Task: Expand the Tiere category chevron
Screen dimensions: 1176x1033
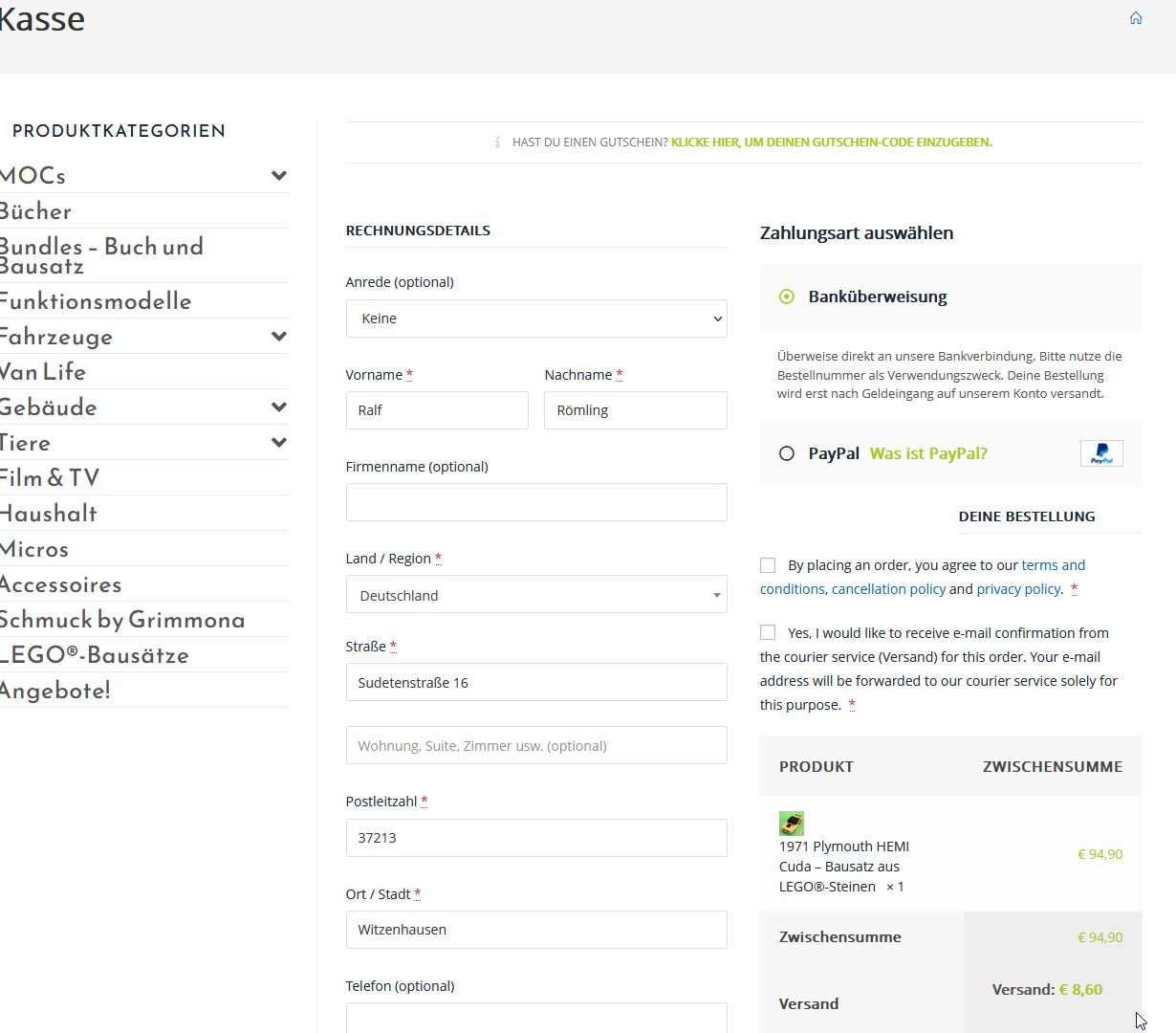Action: coord(279,443)
